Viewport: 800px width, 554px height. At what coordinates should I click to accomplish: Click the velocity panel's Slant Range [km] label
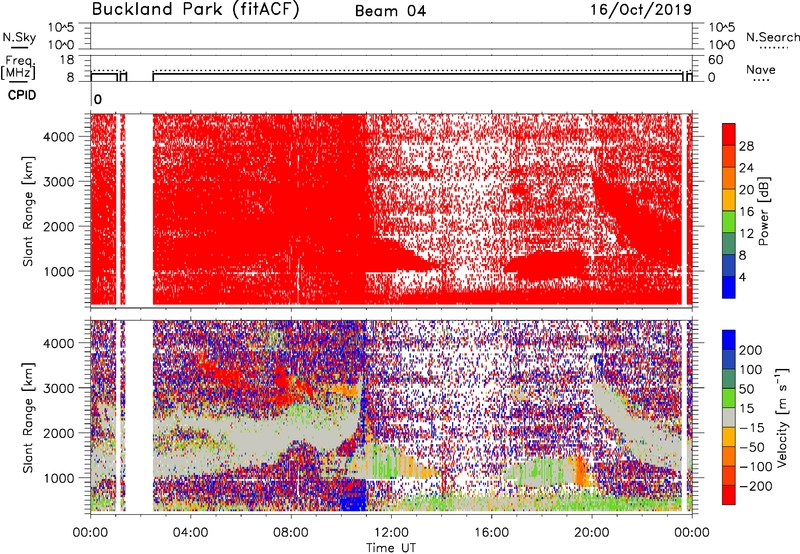28,418
